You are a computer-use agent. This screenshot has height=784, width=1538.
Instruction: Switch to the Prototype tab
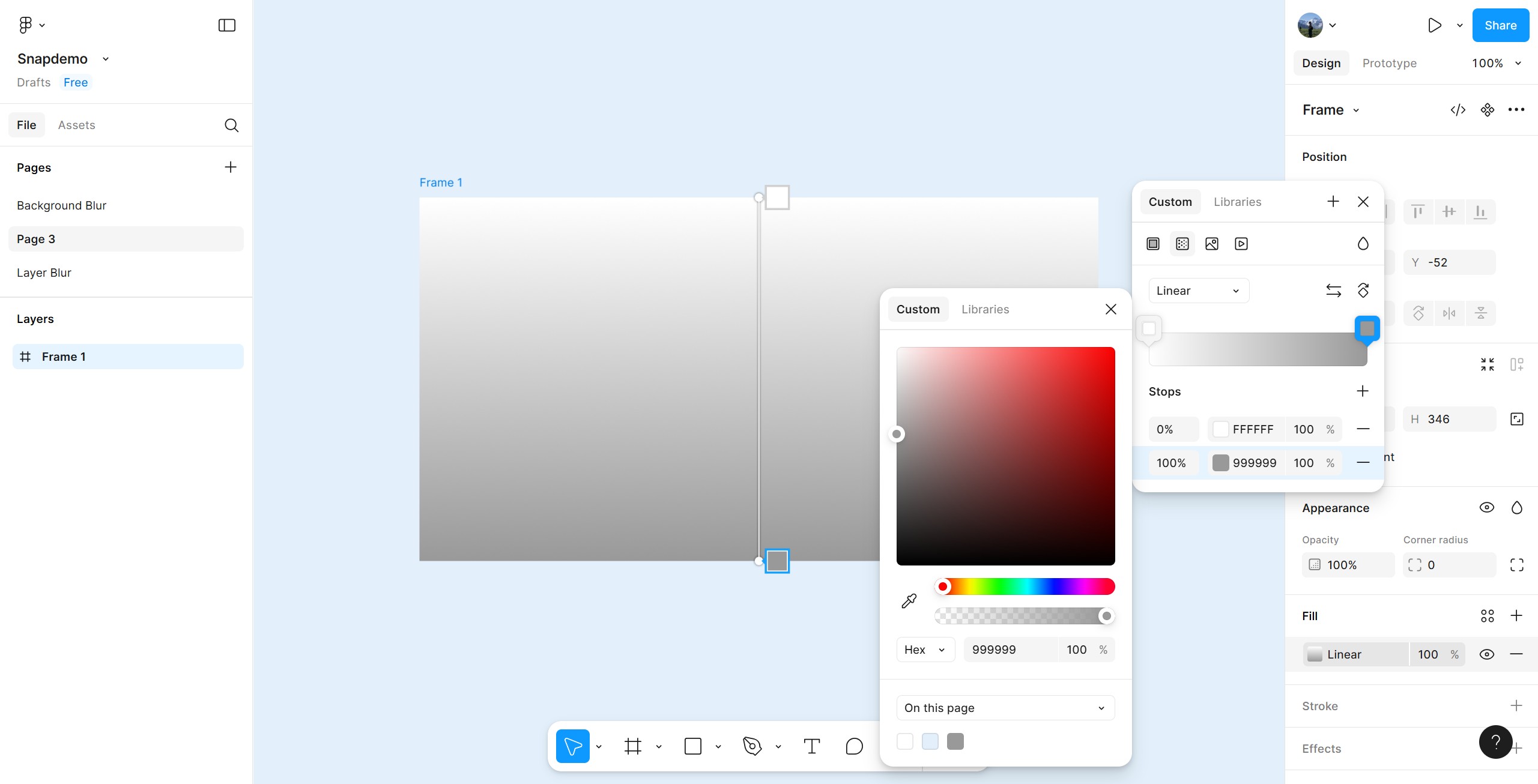[x=1390, y=63]
